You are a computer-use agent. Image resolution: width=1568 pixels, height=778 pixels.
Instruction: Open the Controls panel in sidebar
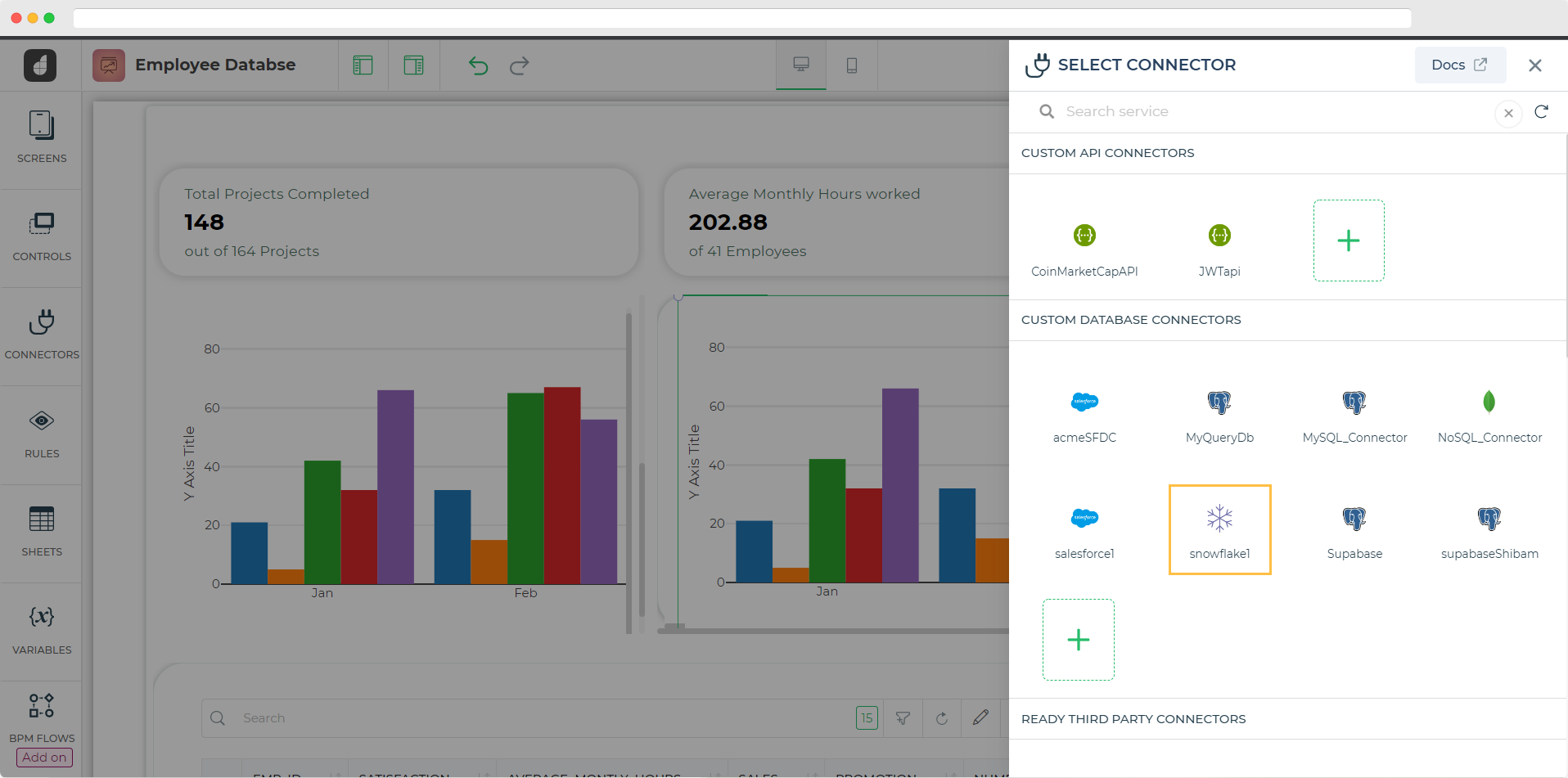(42, 236)
